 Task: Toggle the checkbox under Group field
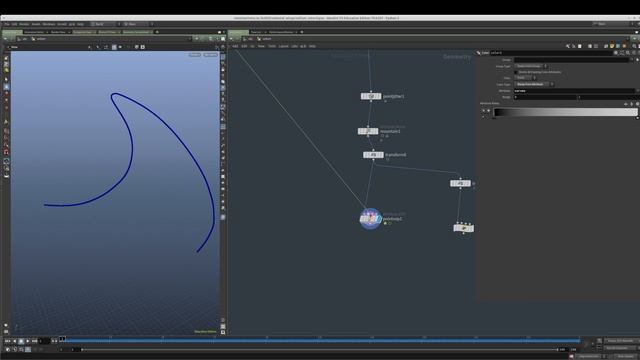tap(516, 72)
